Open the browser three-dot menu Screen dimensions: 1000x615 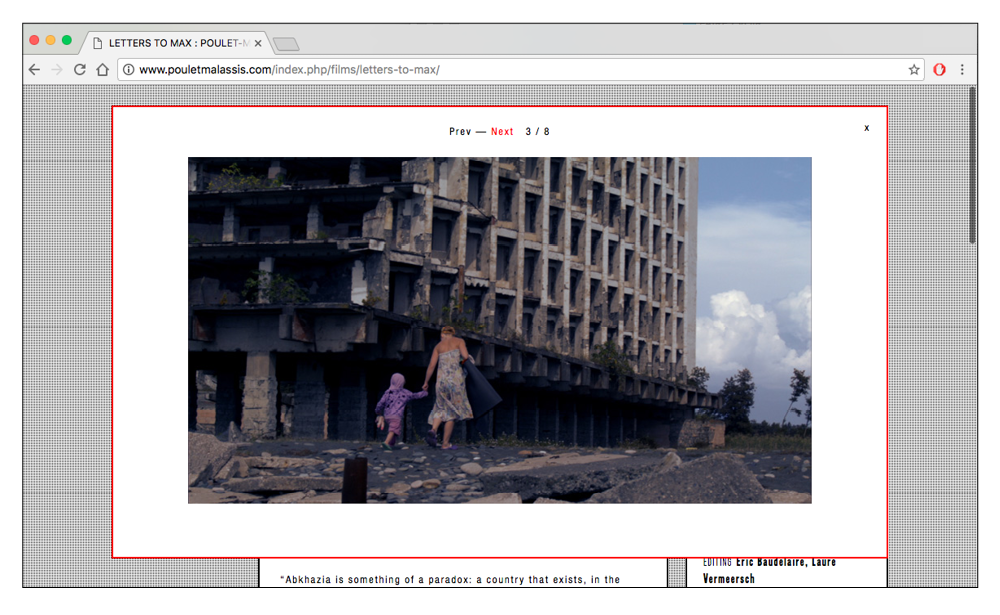(x=962, y=70)
